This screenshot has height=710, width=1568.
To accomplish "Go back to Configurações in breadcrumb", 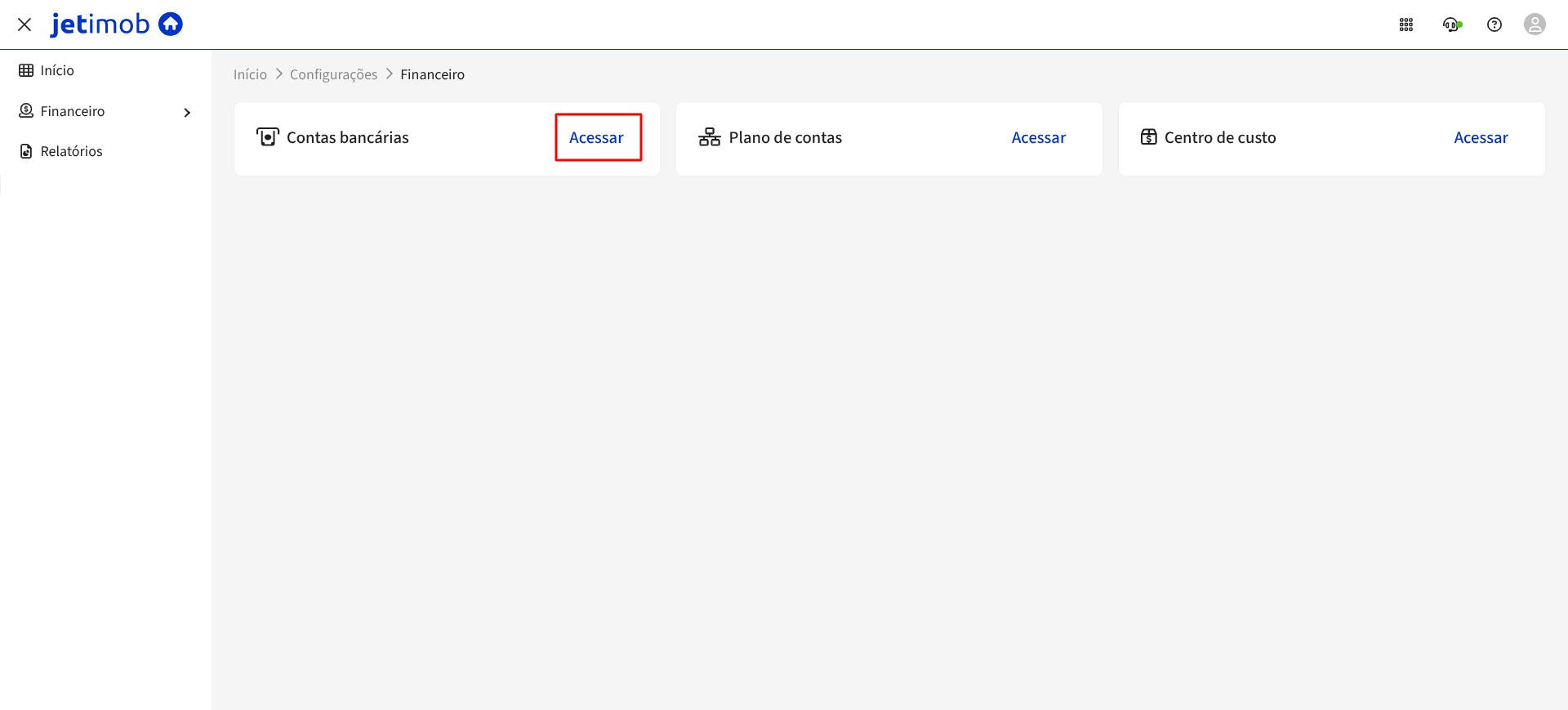I will [x=333, y=74].
